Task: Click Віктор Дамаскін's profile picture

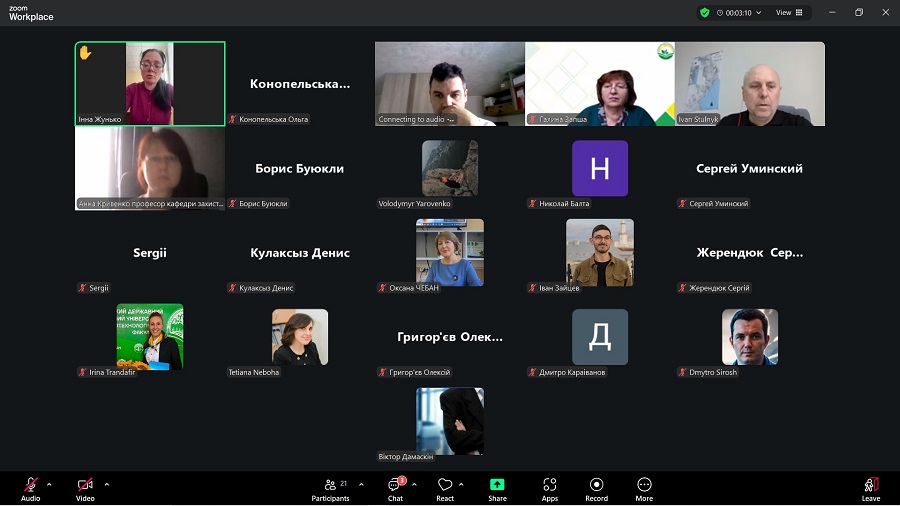Action: (x=450, y=421)
